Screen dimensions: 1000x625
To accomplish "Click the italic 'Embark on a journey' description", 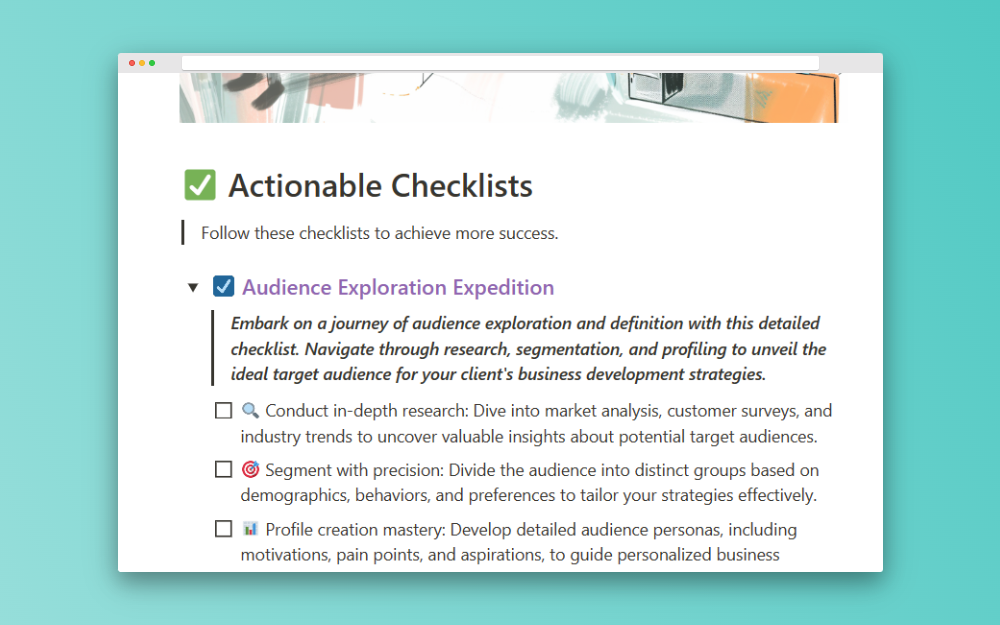I will [528, 349].
